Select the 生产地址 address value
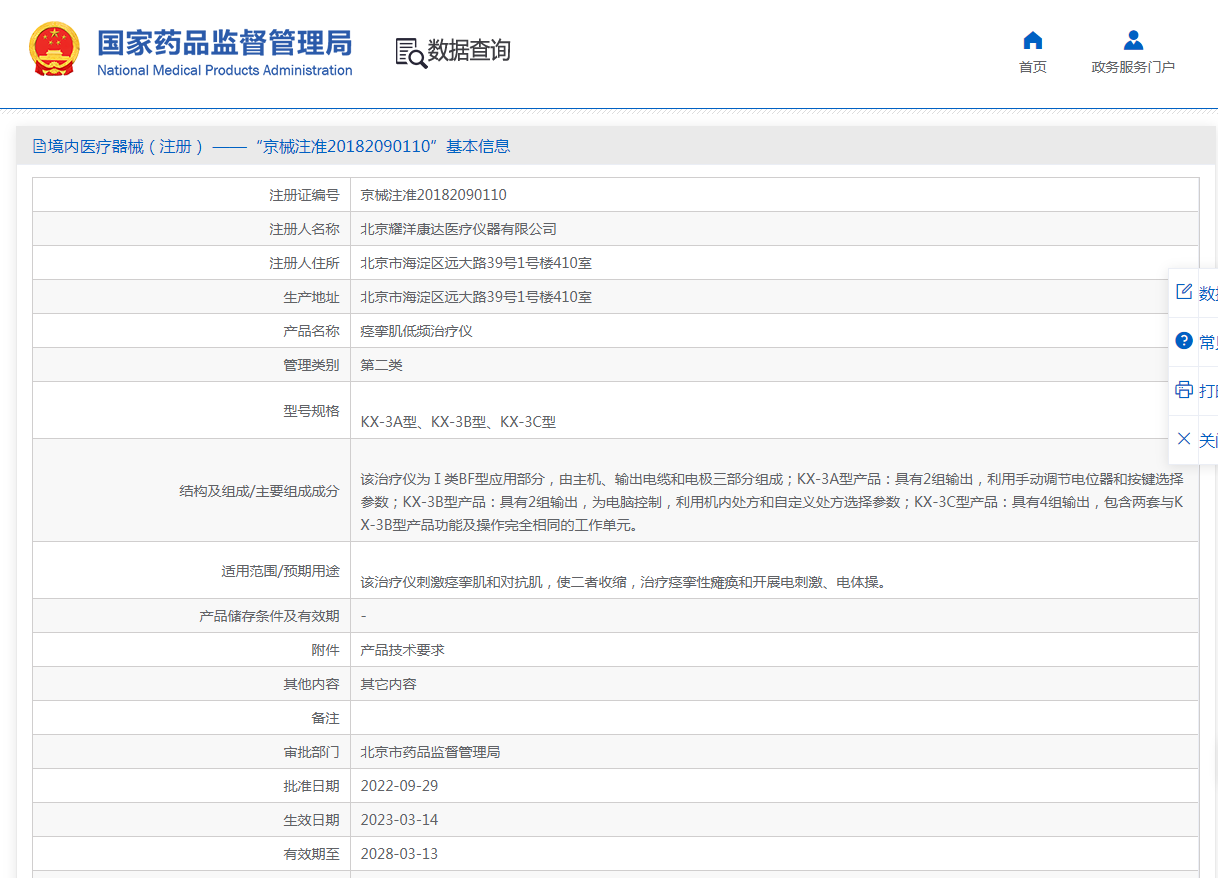 476,297
